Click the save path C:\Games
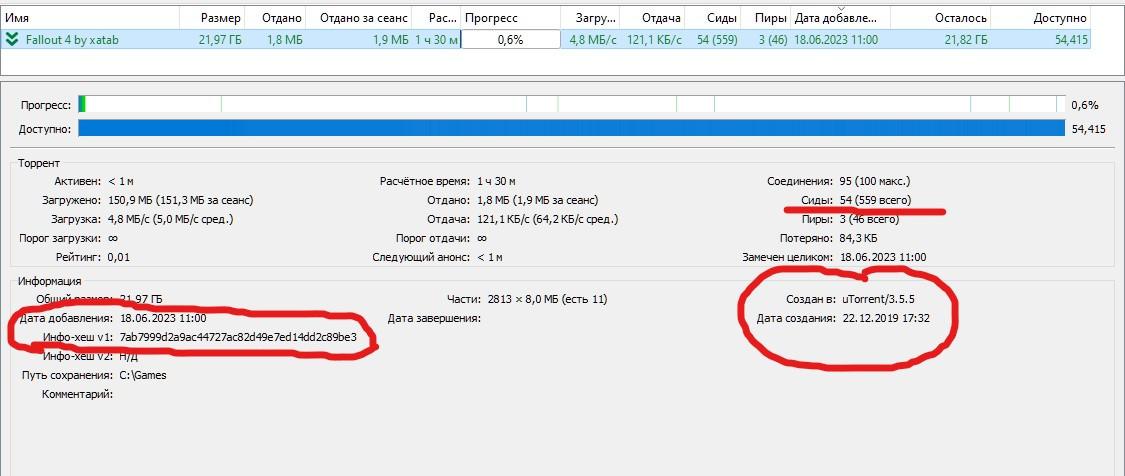 (143, 375)
